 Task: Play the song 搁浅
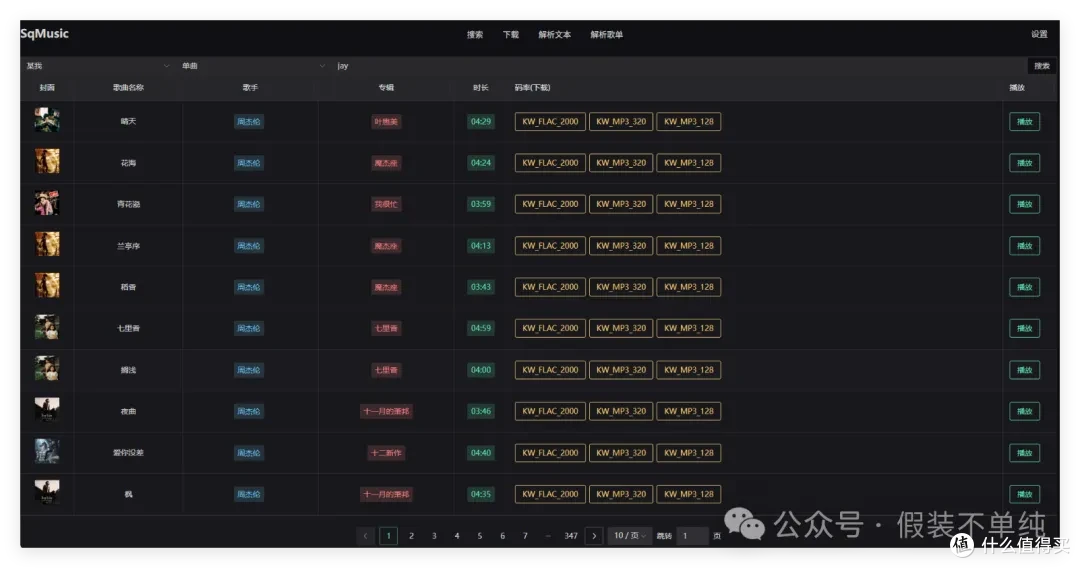tap(1024, 370)
